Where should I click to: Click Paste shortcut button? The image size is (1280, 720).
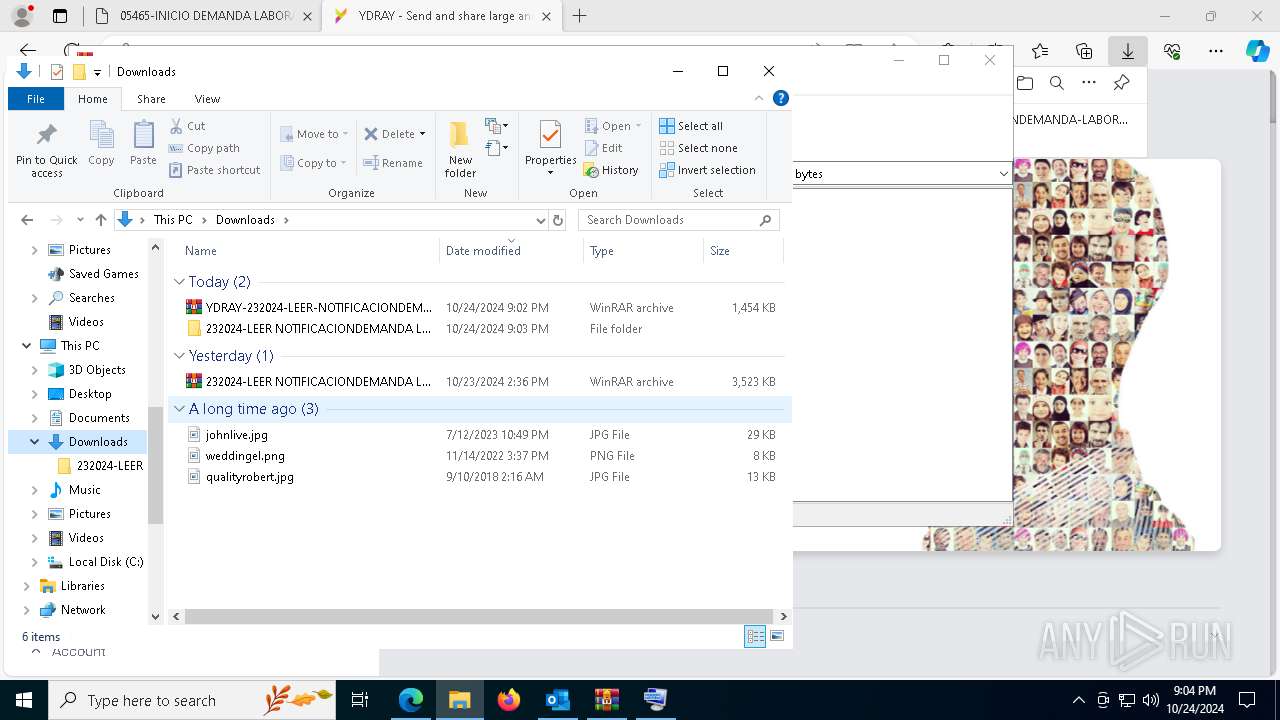[x=214, y=170]
